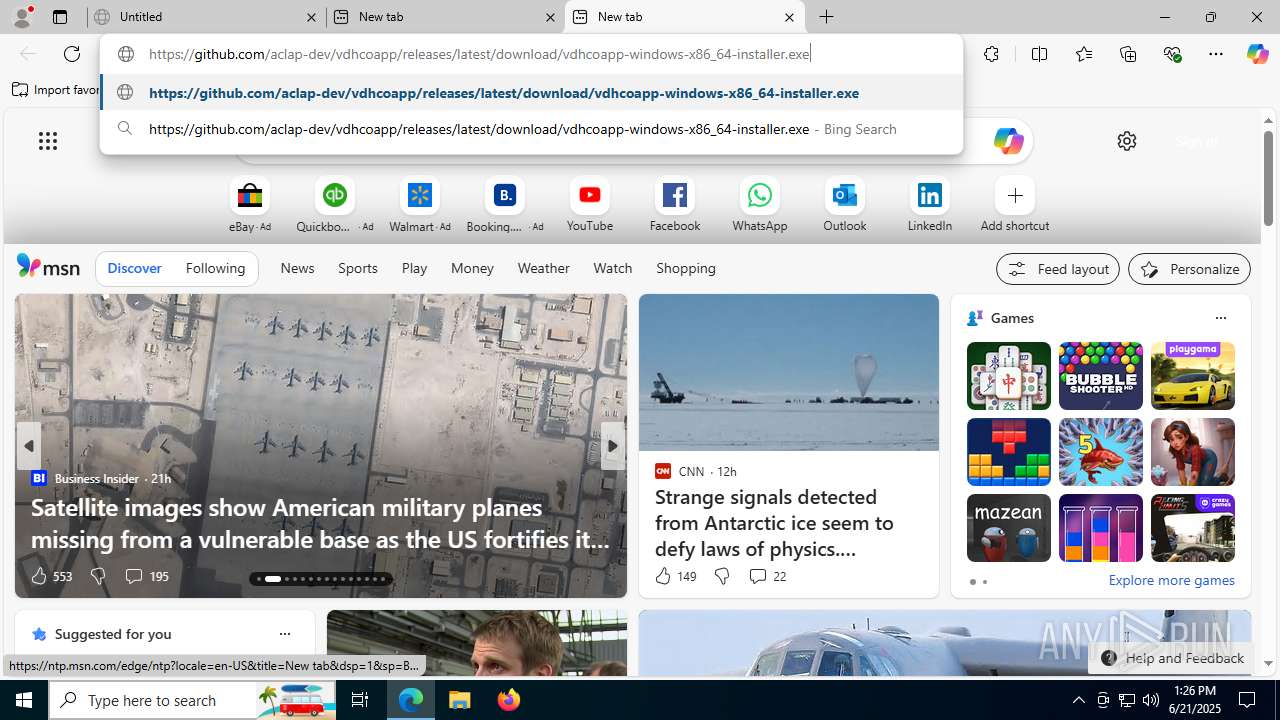Click the Feed layout button
Viewport: 1280px width, 720px height.
click(1057, 269)
